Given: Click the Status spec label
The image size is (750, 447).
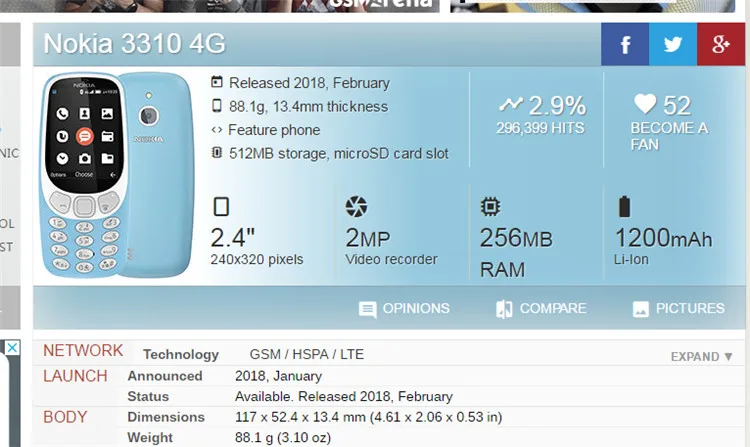Looking at the screenshot, I should [x=148, y=396].
